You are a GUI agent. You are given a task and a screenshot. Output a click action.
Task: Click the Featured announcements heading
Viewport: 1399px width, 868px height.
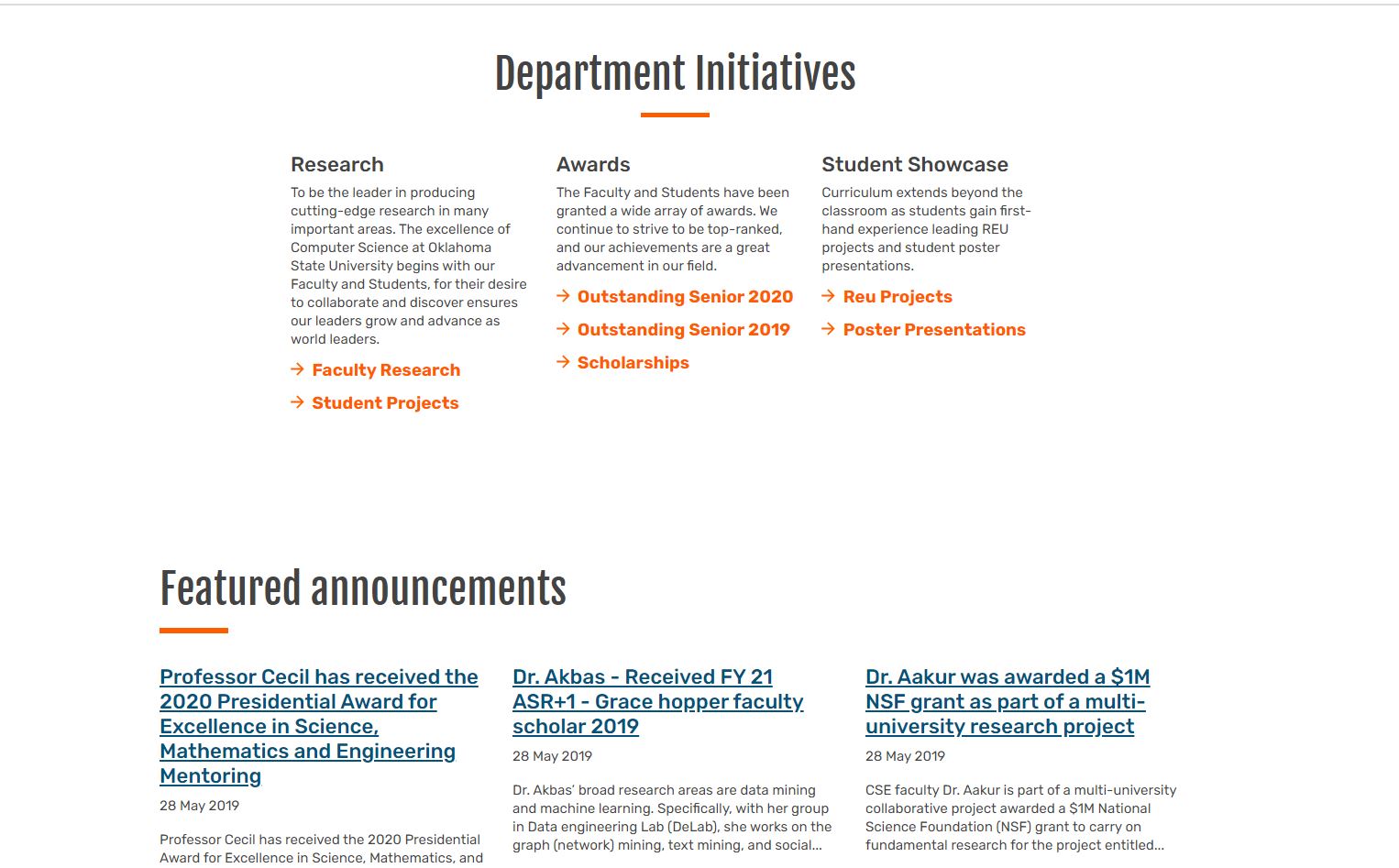pyautogui.click(x=363, y=589)
